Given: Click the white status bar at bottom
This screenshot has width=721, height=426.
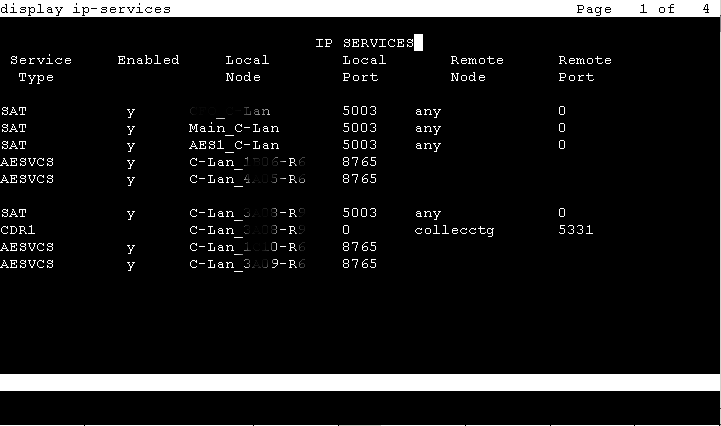Looking at the screenshot, I should [360, 382].
